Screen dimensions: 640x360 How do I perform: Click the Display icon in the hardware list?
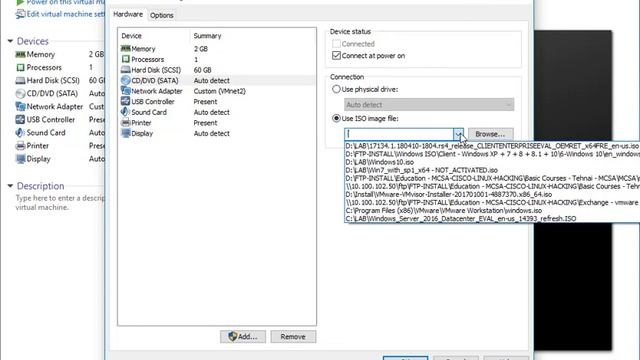click(126, 133)
